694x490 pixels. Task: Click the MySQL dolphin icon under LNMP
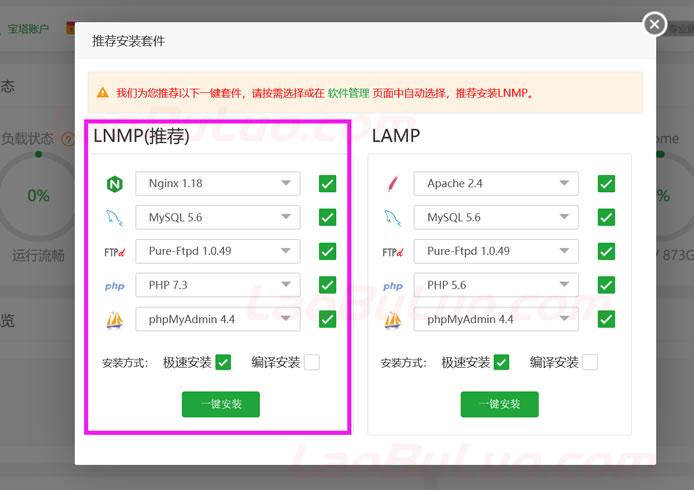point(114,218)
